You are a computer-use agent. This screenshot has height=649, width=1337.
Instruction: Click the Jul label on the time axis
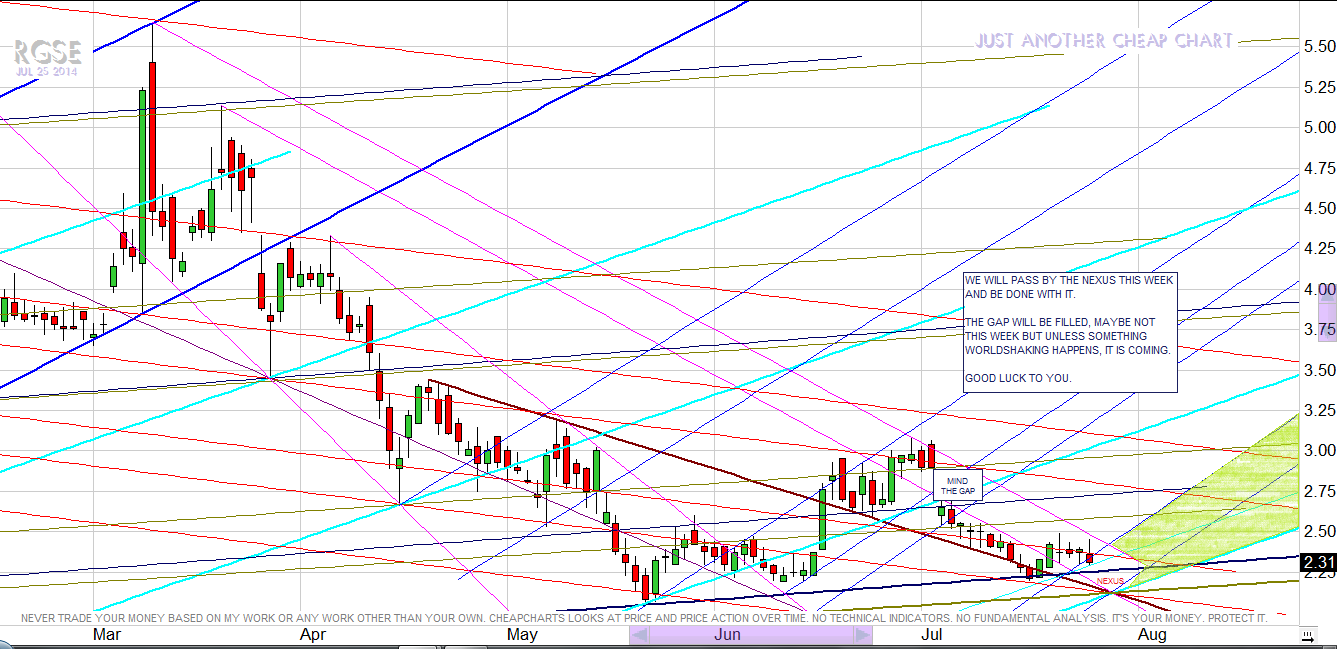(932, 635)
